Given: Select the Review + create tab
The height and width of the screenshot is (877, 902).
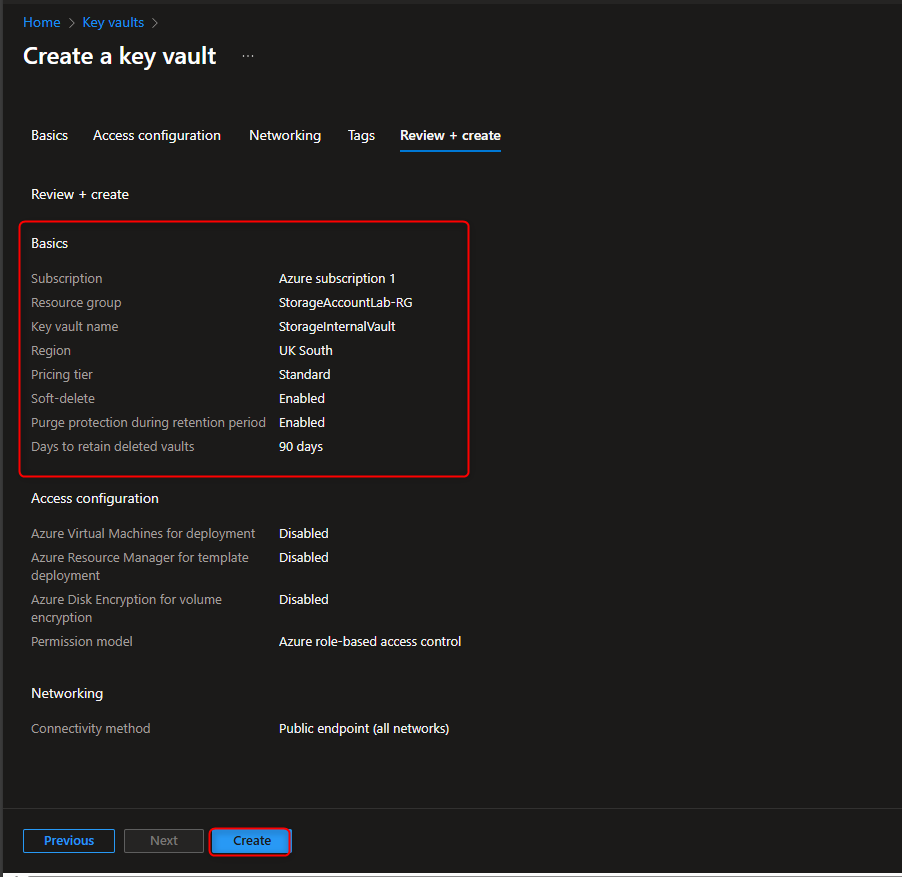Looking at the screenshot, I should click(450, 135).
